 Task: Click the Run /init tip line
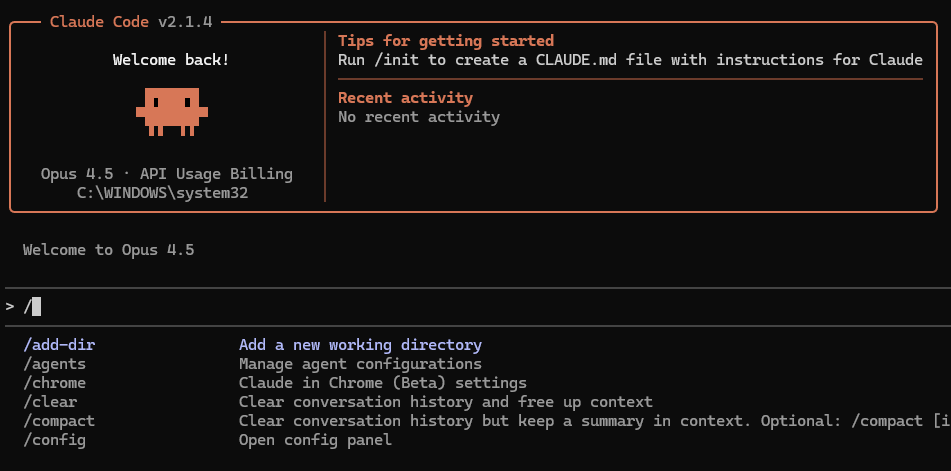click(x=630, y=60)
